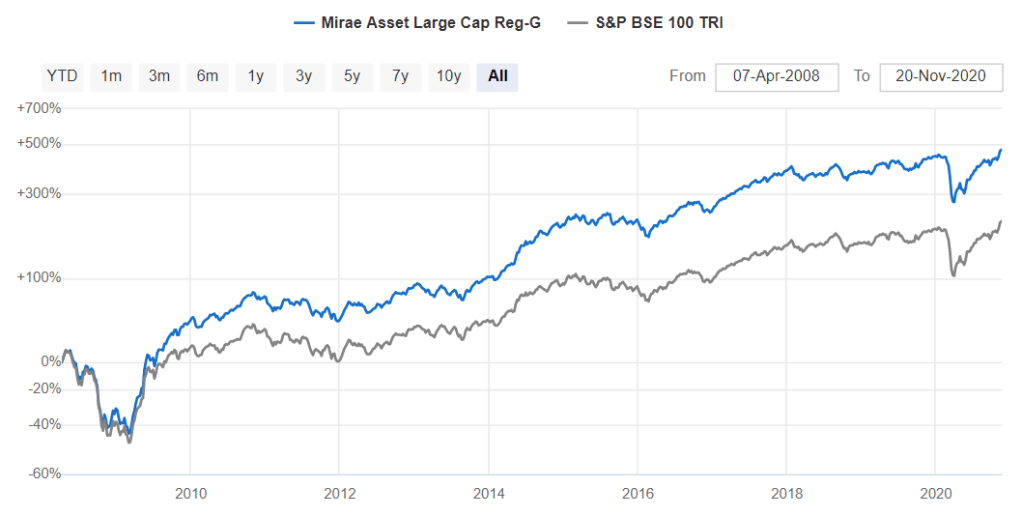Edit the To date field

[940, 76]
